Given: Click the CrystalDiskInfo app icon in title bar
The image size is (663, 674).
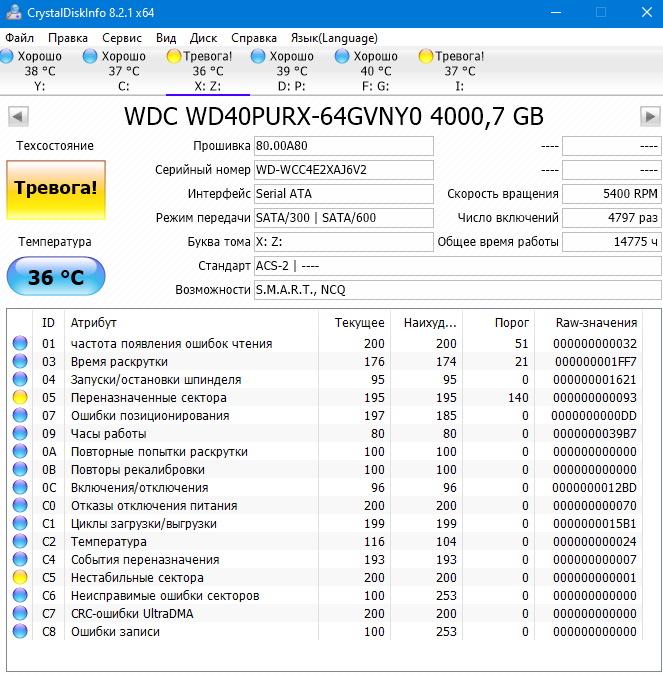Looking at the screenshot, I should [x=13, y=12].
